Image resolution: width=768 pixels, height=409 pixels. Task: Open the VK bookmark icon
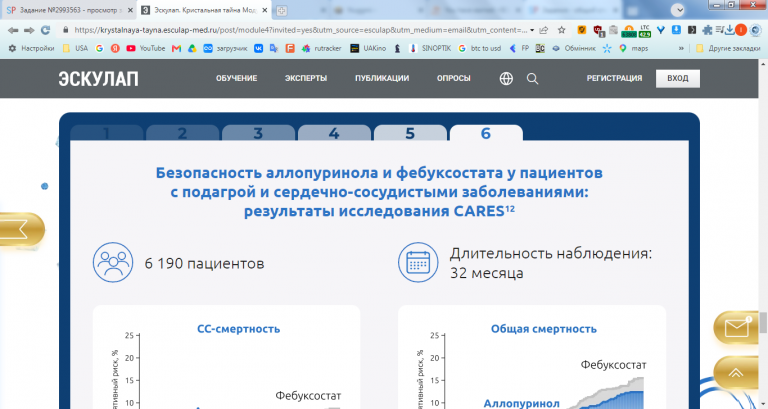coord(259,48)
